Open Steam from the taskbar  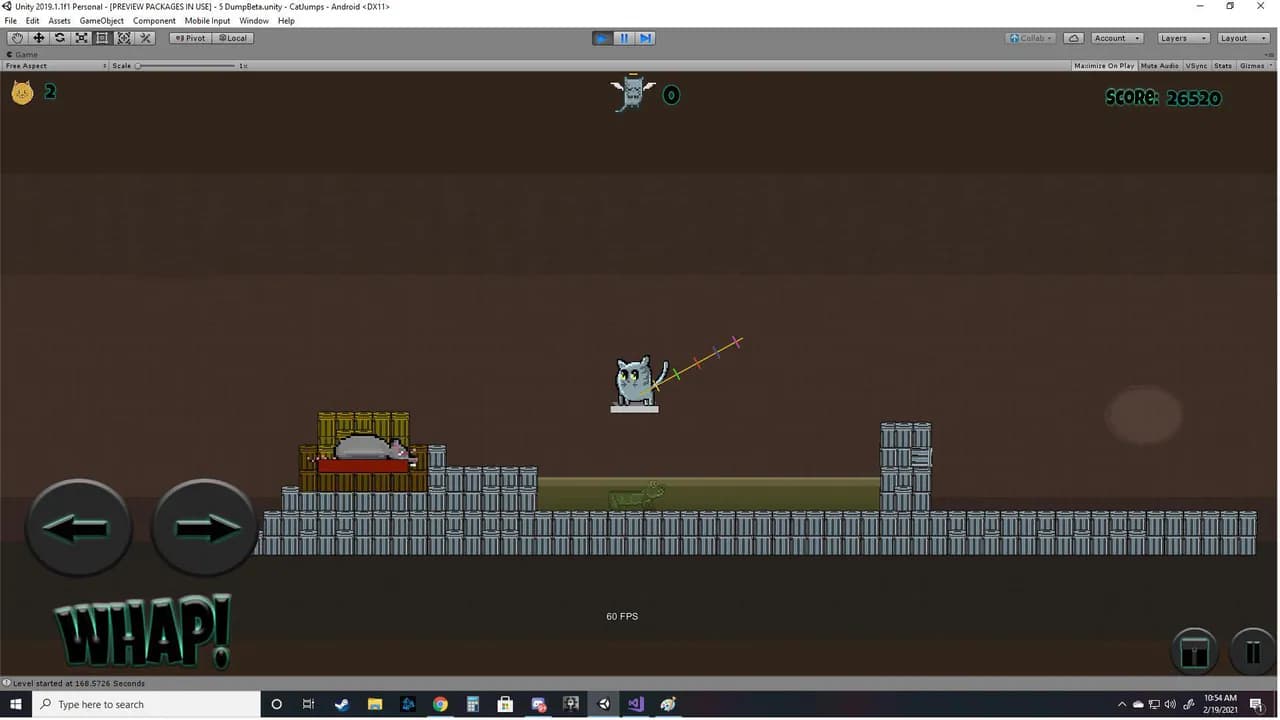click(341, 704)
